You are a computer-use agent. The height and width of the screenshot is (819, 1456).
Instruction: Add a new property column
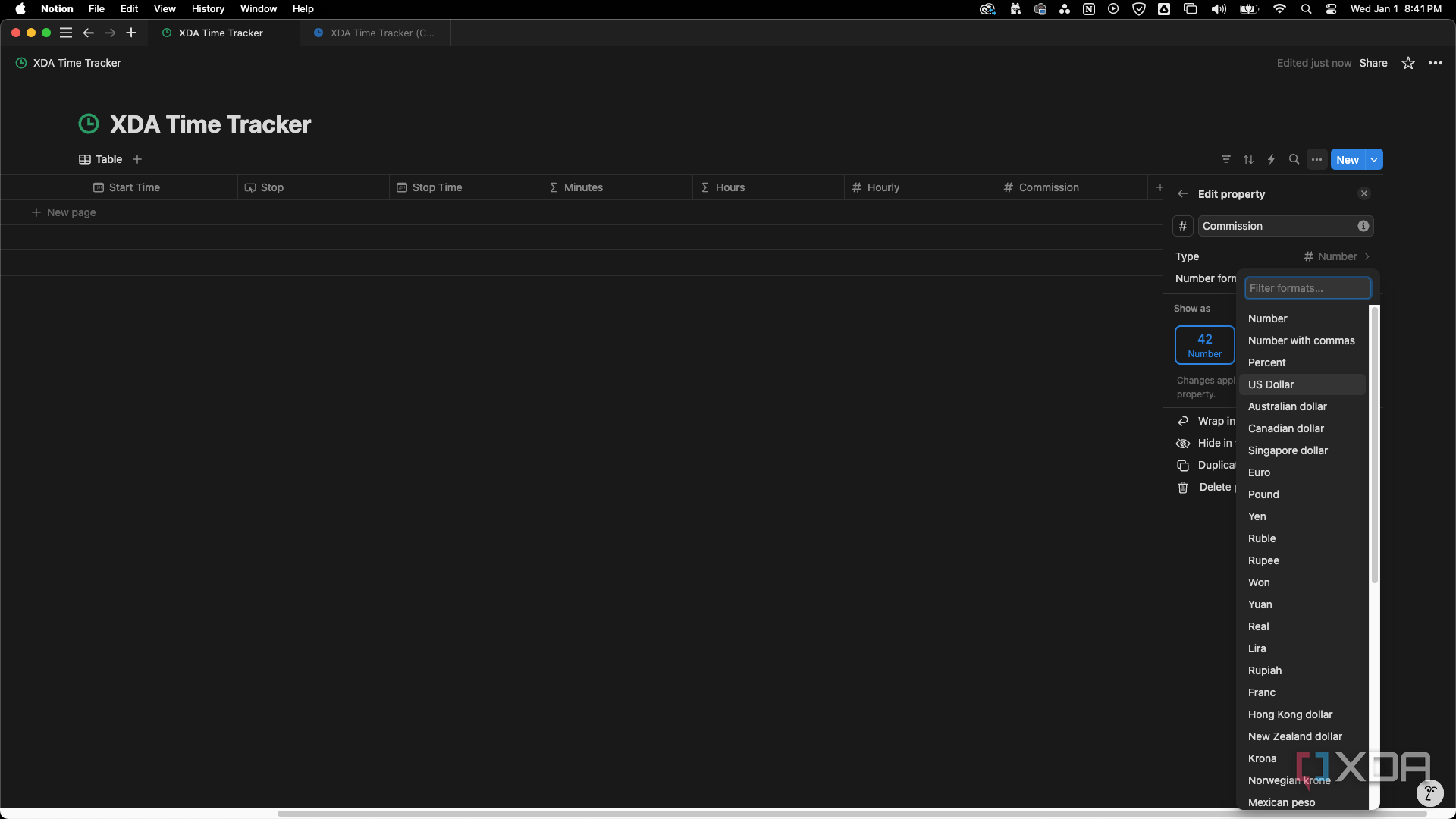pos(1159,187)
